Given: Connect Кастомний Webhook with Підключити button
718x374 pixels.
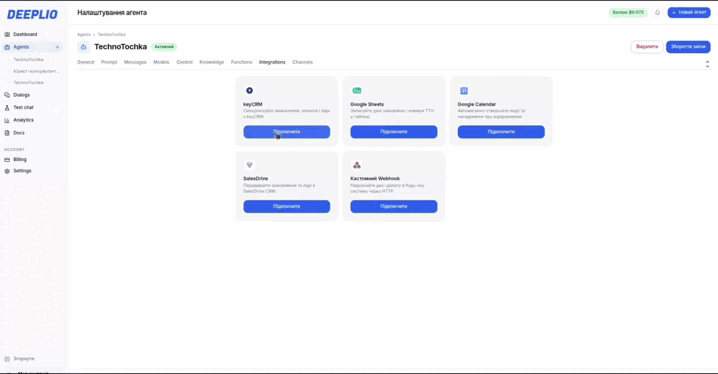Looking at the screenshot, I should click(x=394, y=206).
